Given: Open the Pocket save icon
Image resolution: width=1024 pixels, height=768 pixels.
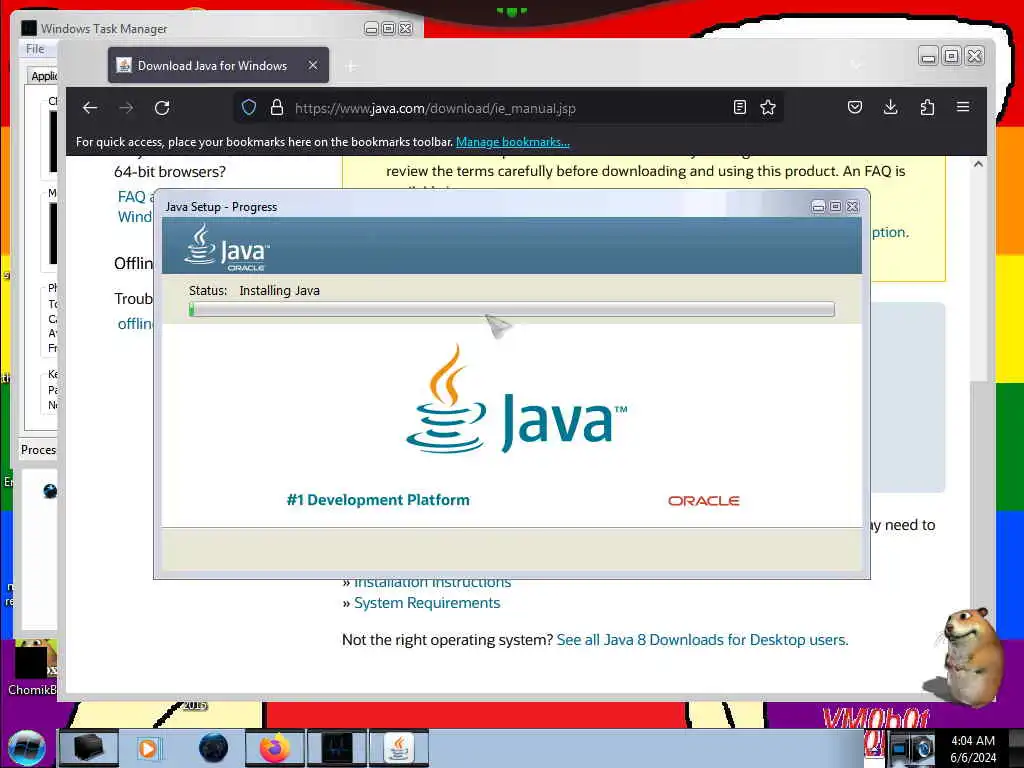Looking at the screenshot, I should [855, 108].
